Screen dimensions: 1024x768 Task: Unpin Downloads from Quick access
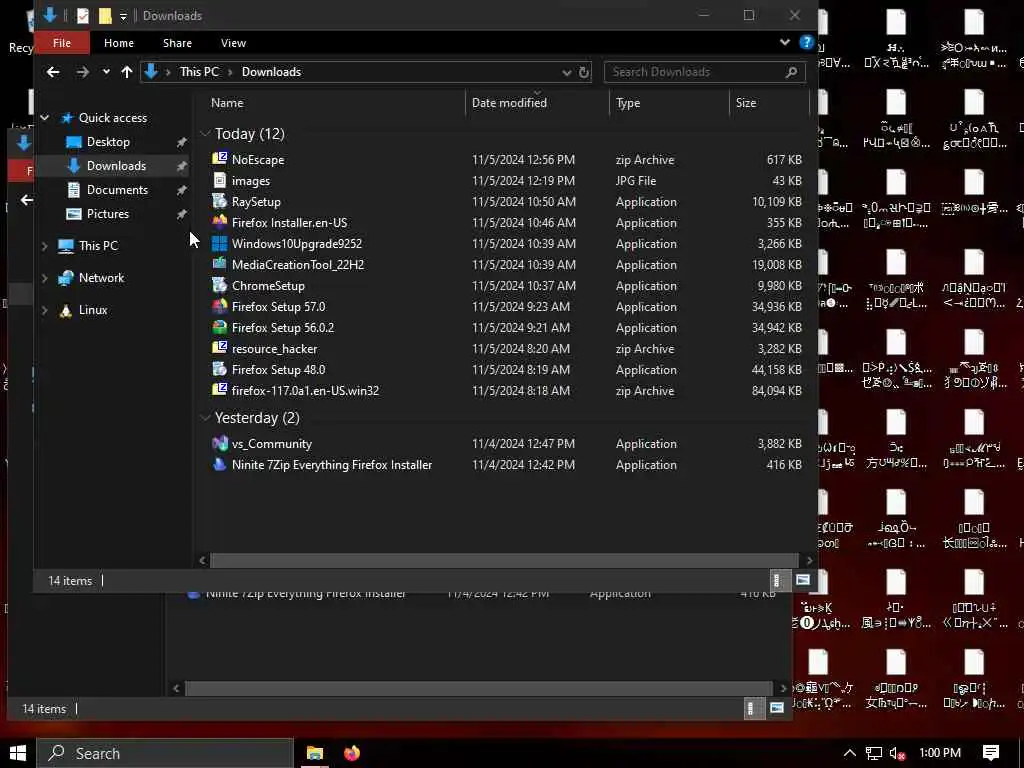182,166
